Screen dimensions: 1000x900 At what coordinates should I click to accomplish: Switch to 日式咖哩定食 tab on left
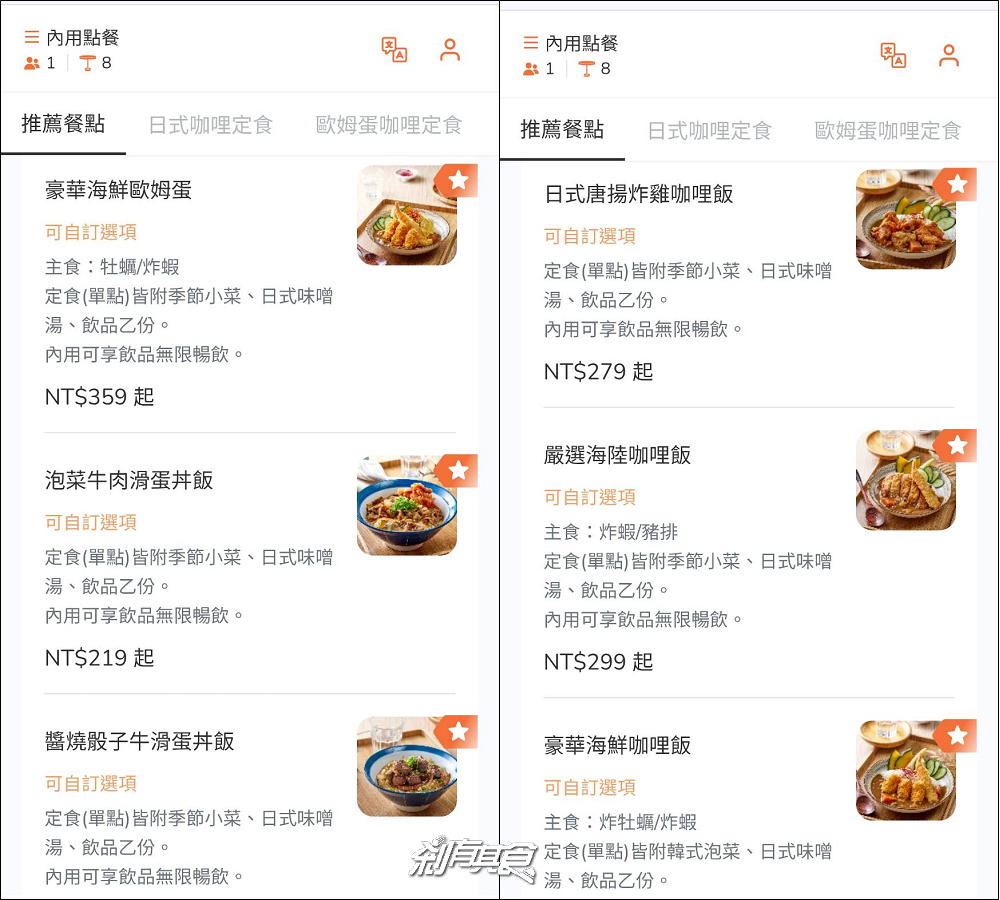point(211,124)
